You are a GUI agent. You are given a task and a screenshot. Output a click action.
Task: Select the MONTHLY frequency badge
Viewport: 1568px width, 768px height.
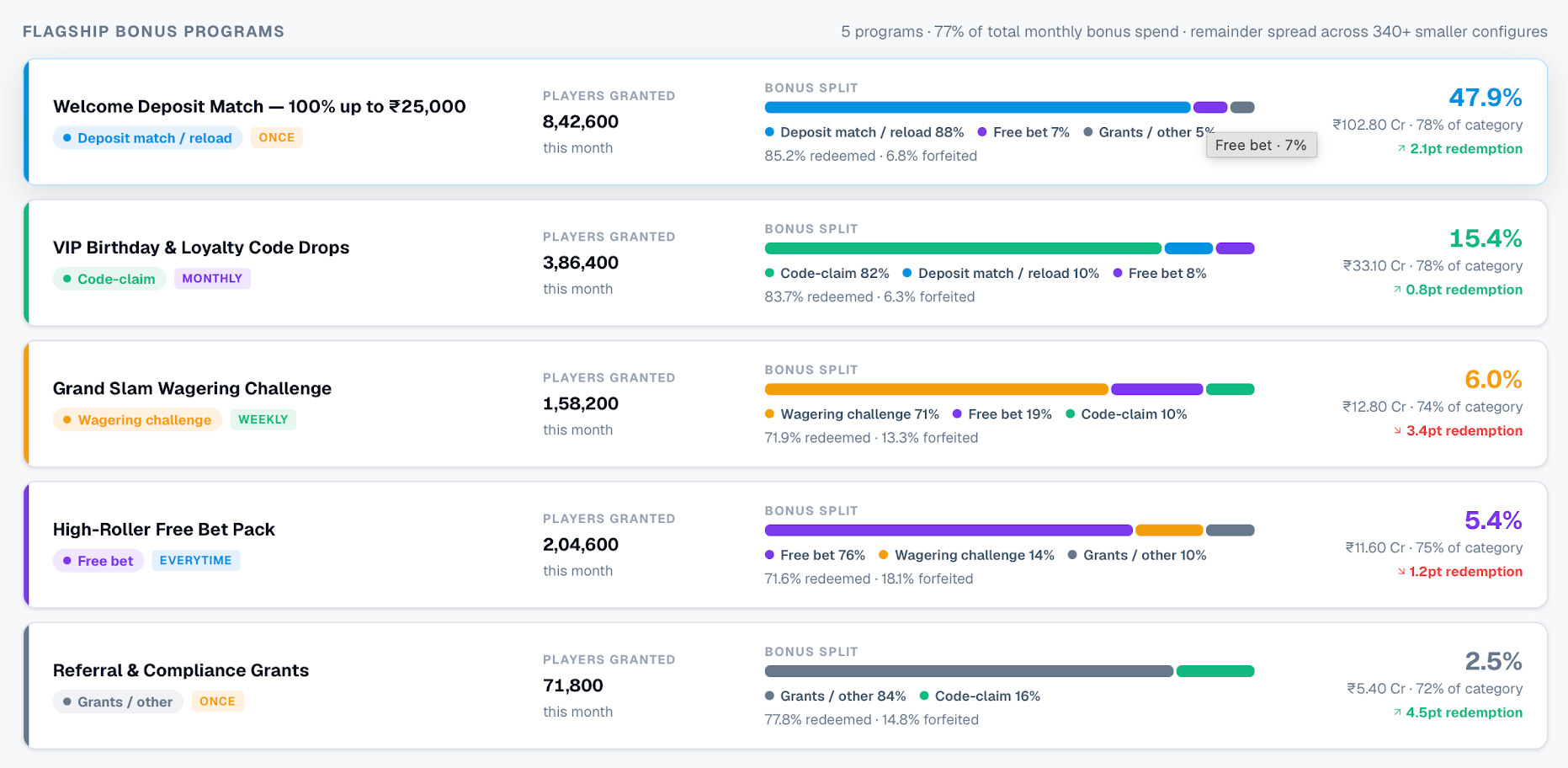click(x=212, y=279)
